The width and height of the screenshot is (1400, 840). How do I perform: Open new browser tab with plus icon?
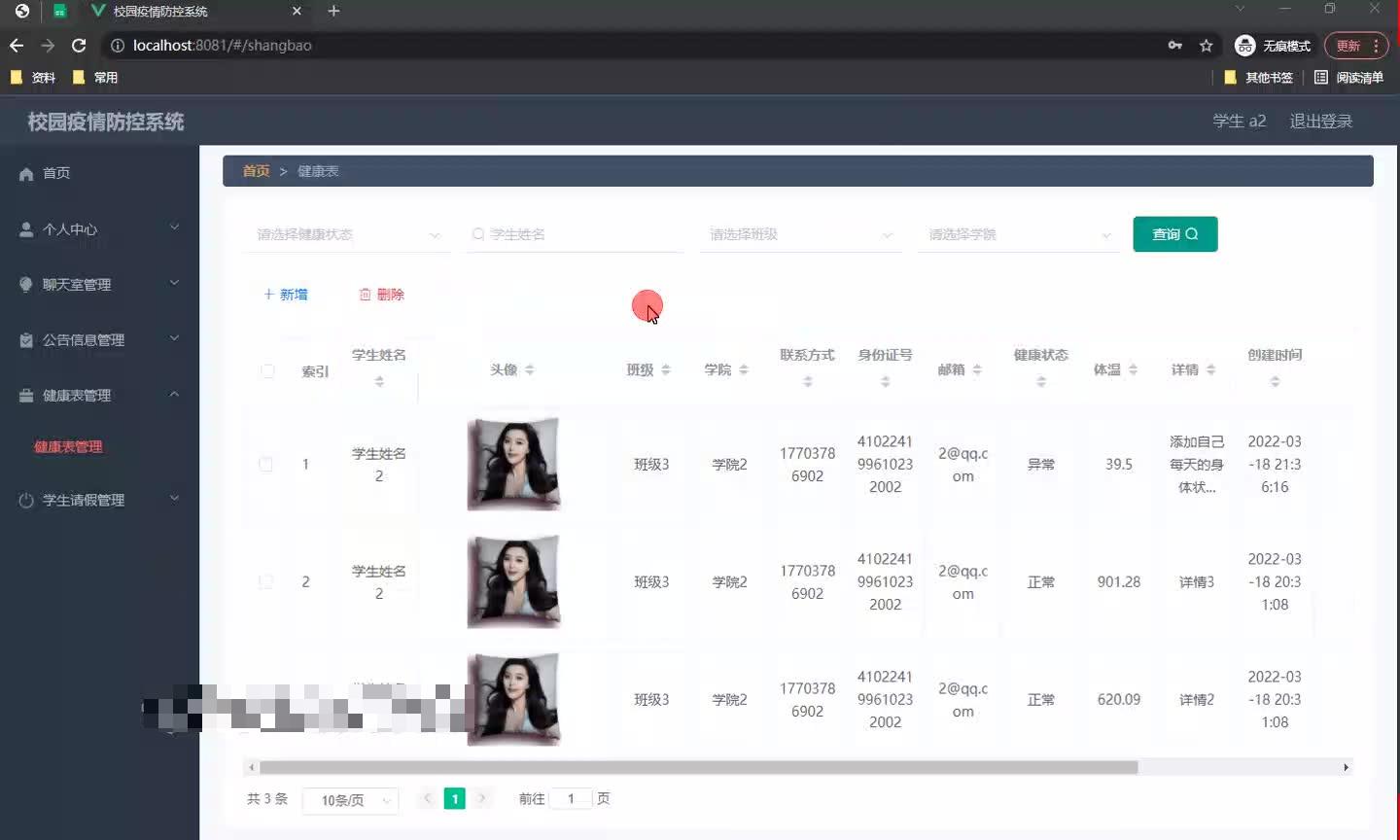tap(333, 11)
